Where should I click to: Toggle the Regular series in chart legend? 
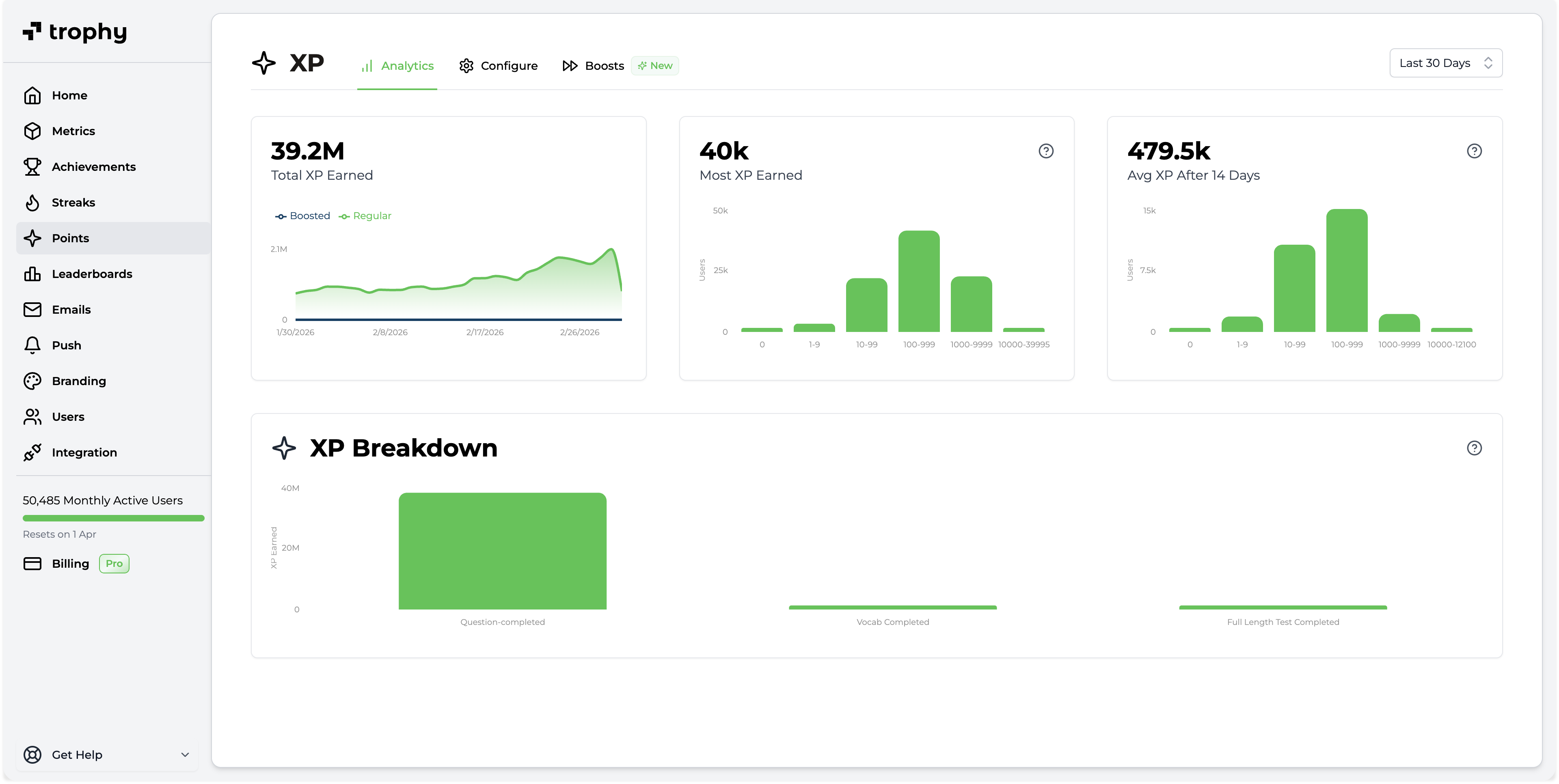[365, 216]
